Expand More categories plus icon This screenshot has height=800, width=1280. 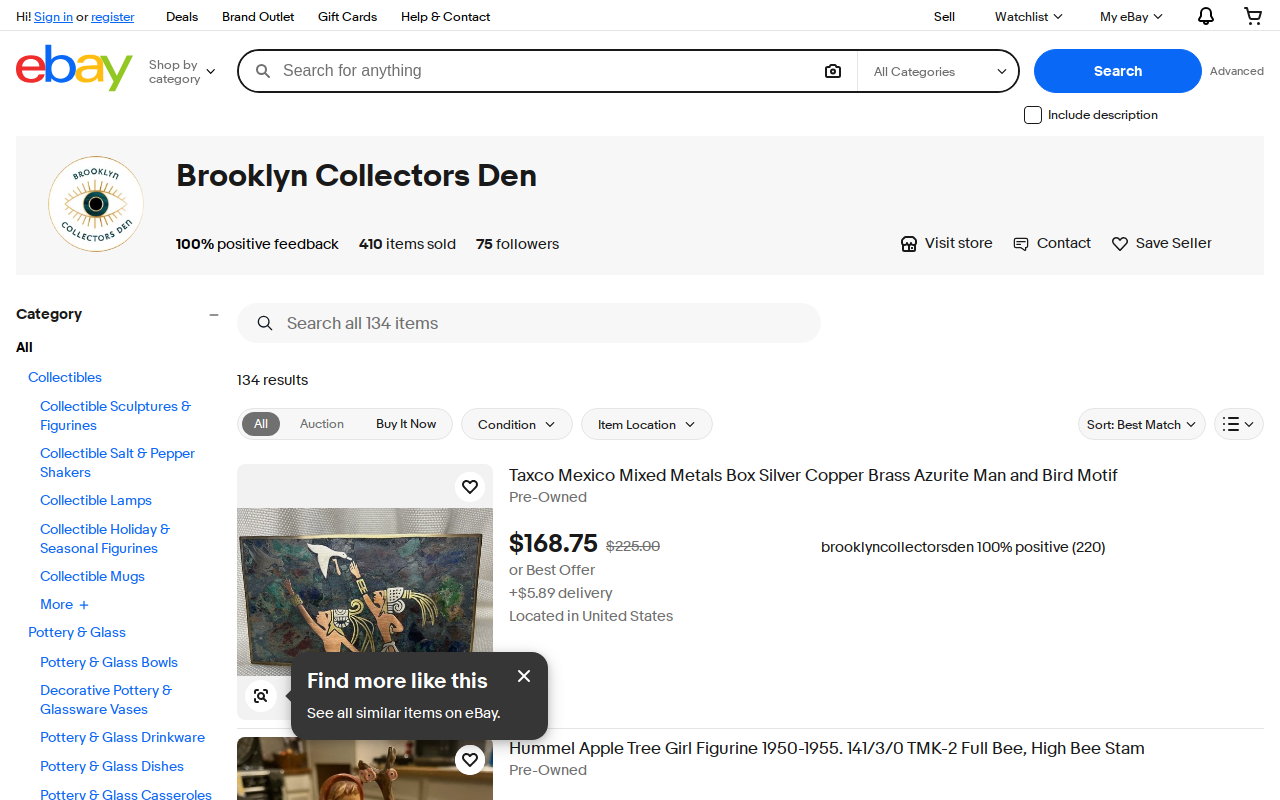84,605
